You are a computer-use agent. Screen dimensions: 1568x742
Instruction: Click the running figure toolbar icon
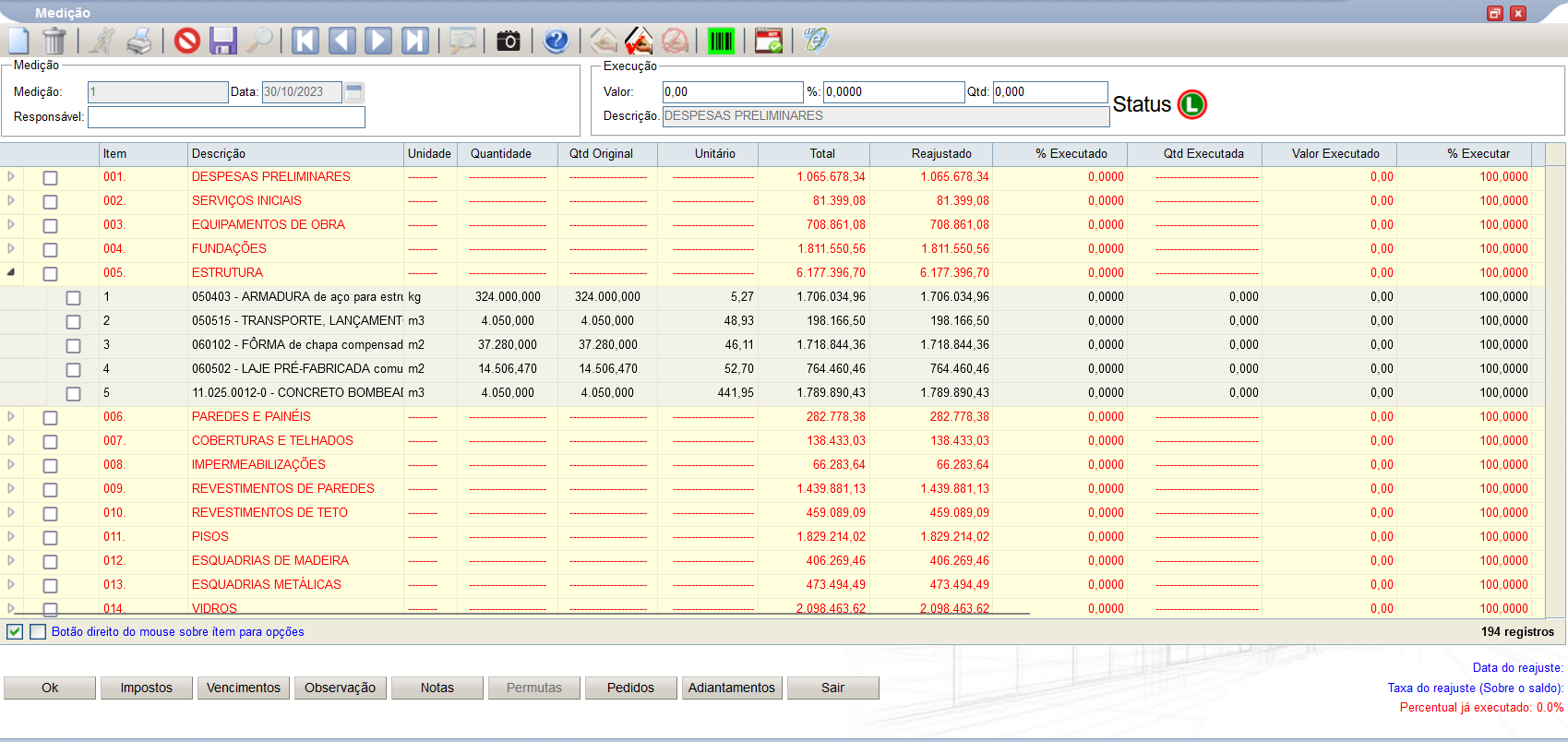[x=102, y=41]
